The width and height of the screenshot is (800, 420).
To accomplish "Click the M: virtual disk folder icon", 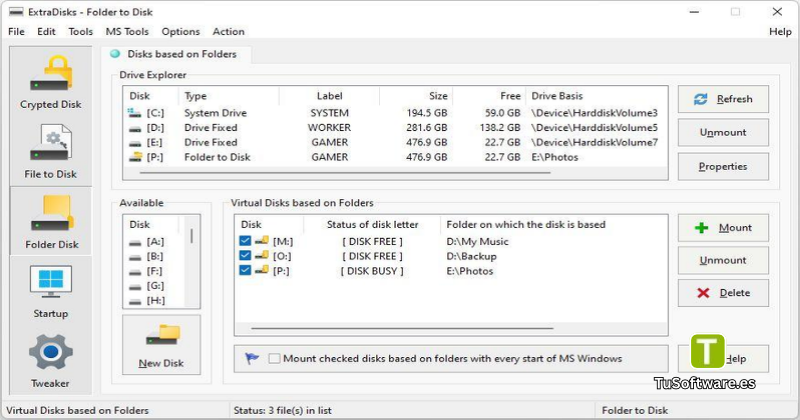I will click(262, 241).
